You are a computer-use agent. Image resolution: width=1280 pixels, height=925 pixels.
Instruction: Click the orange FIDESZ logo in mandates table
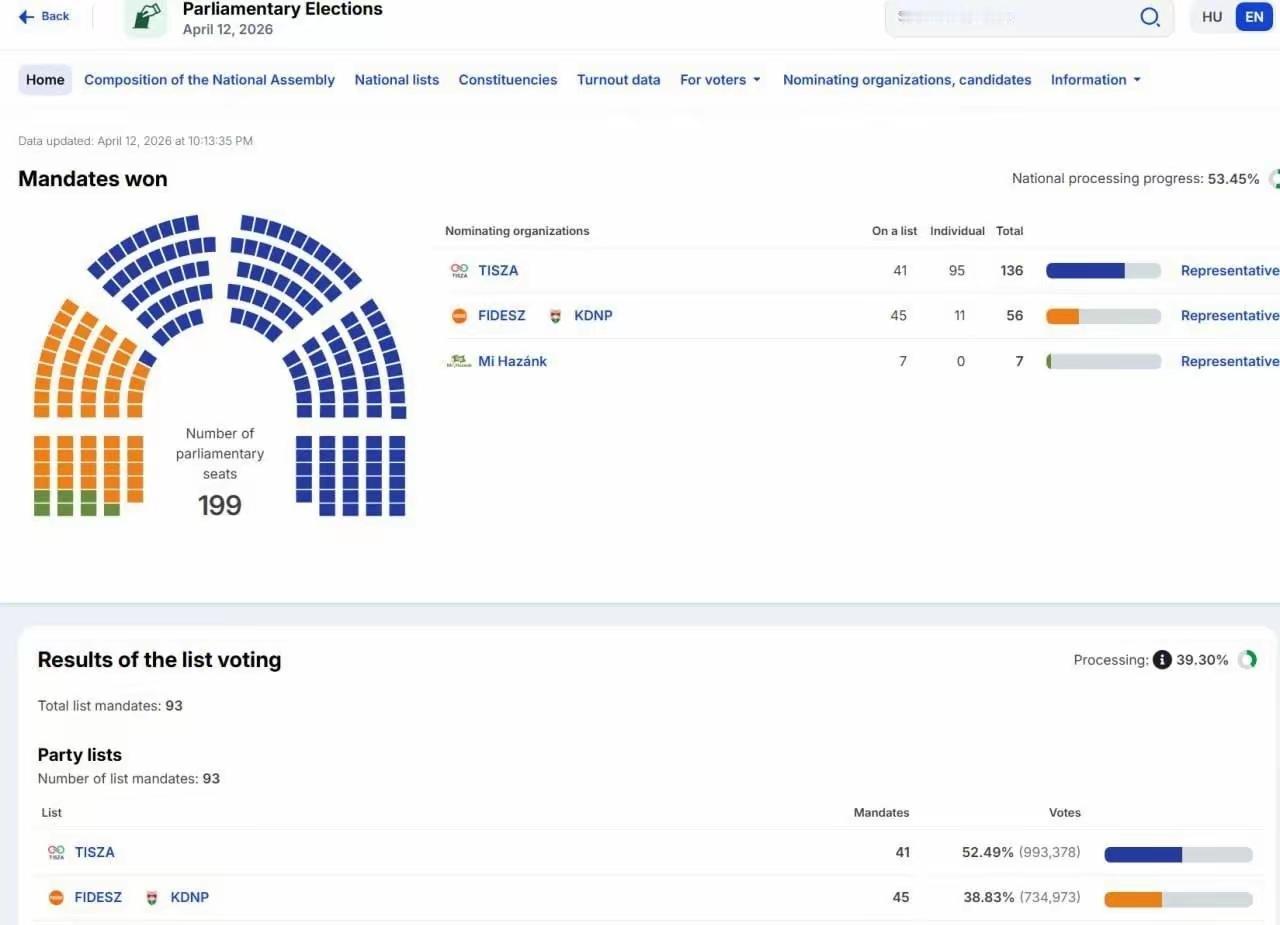pos(459,316)
